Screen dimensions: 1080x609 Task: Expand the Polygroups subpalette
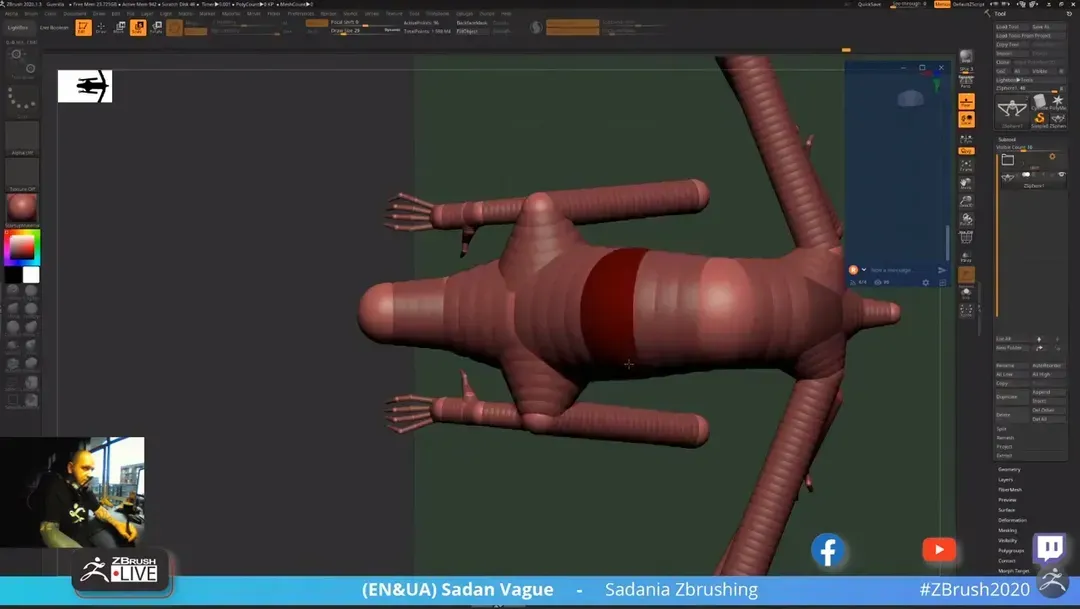coord(1011,551)
